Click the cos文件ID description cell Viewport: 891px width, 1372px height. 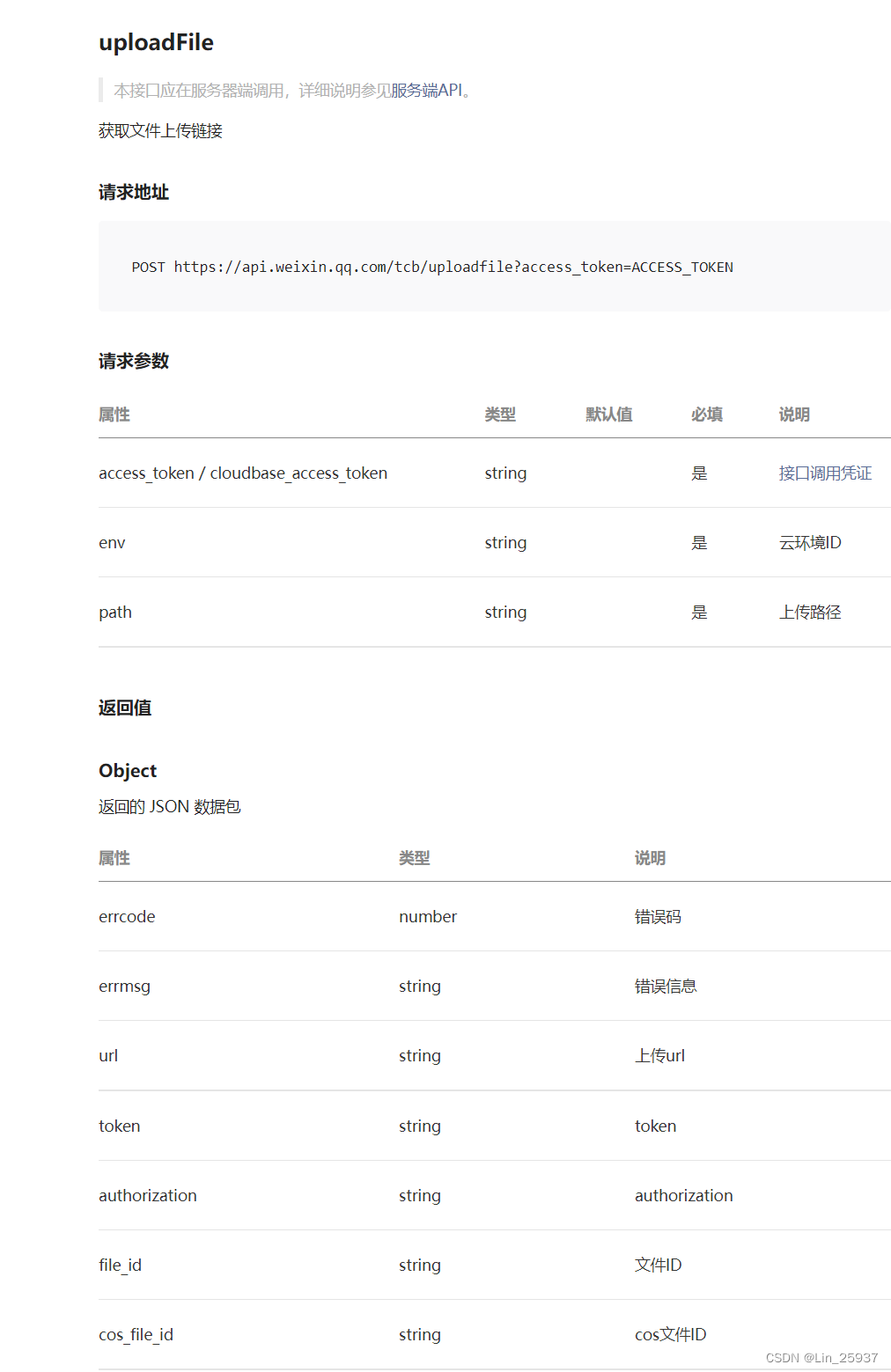pyautogui.click(x=670, y=1335)
